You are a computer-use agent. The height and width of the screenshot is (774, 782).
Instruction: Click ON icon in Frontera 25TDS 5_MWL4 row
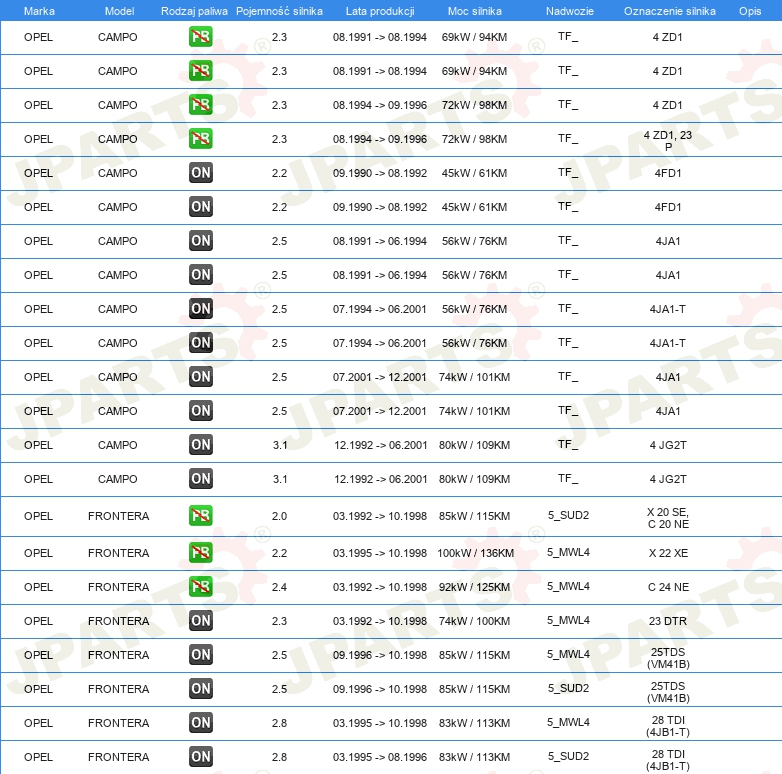click(x=200, y=654)
